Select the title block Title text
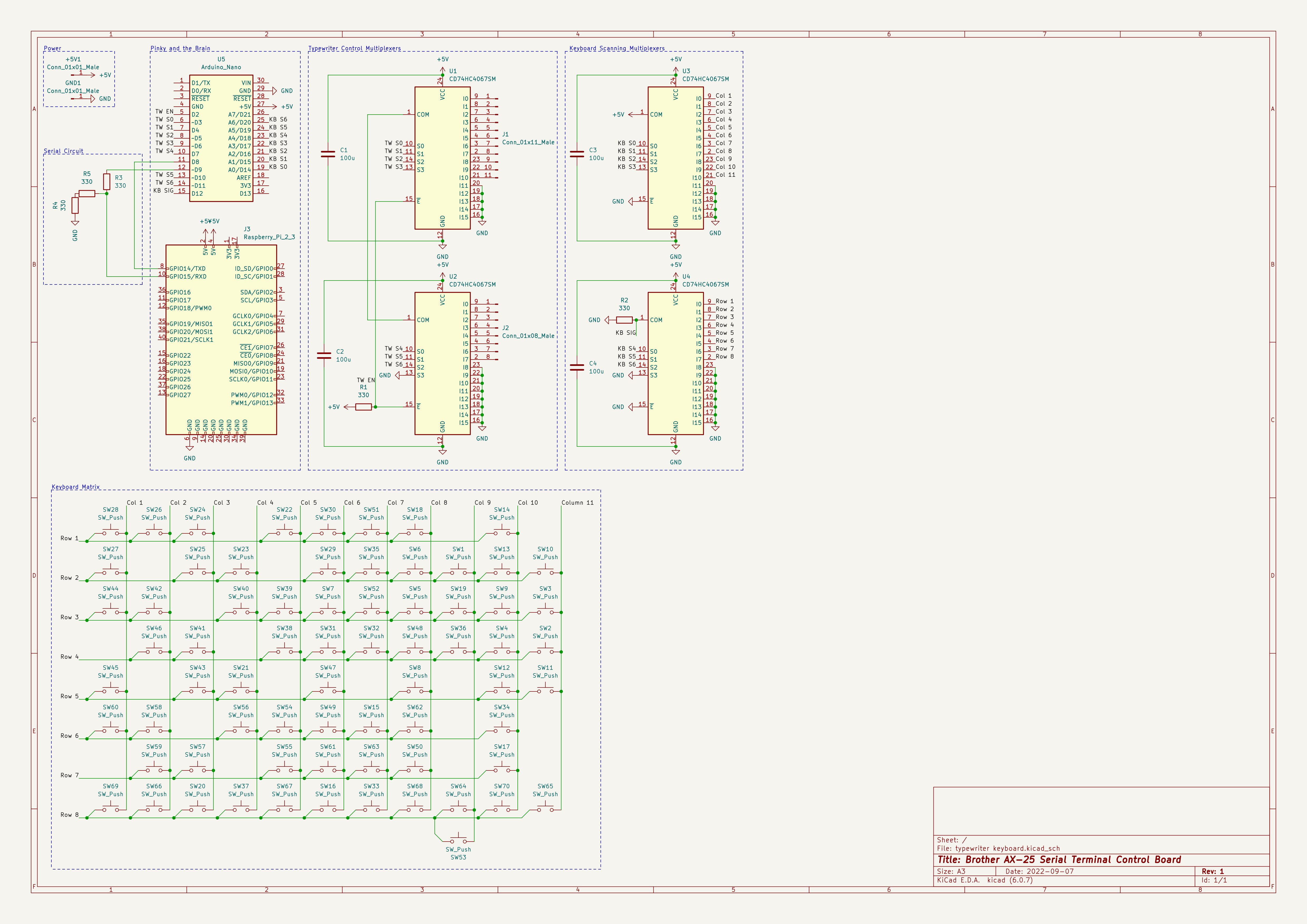Viewport: 1307px width, 924px height. tap(1059, 860)
